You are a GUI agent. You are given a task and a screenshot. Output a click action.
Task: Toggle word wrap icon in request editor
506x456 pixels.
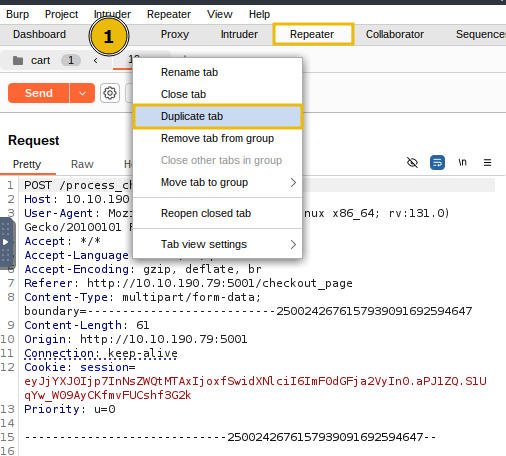[437, 163]
